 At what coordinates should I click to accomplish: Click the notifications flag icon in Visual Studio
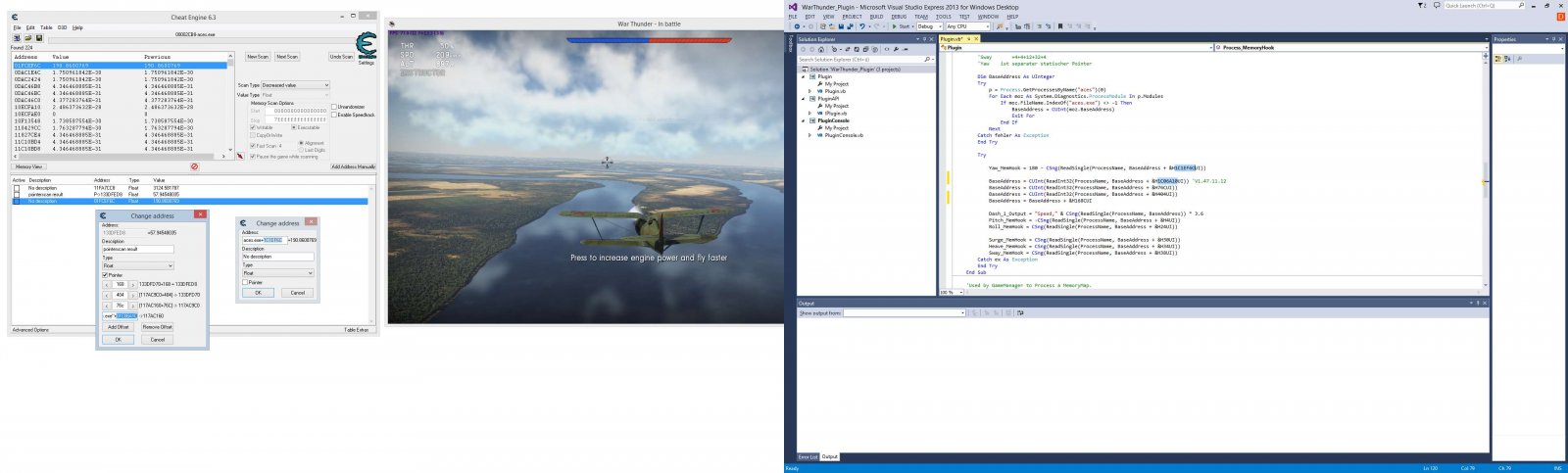pyautogui.click(x=1422, y=5)
